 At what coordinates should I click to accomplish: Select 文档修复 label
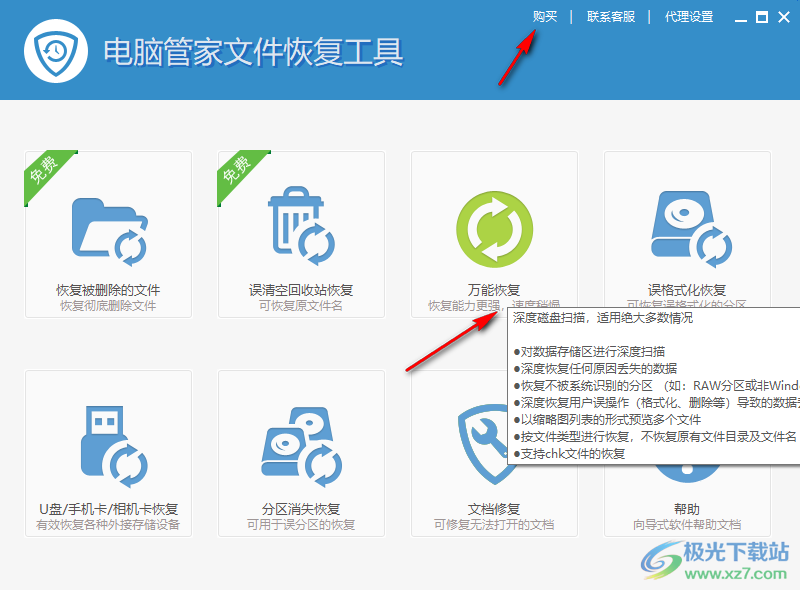coord(494,509)
